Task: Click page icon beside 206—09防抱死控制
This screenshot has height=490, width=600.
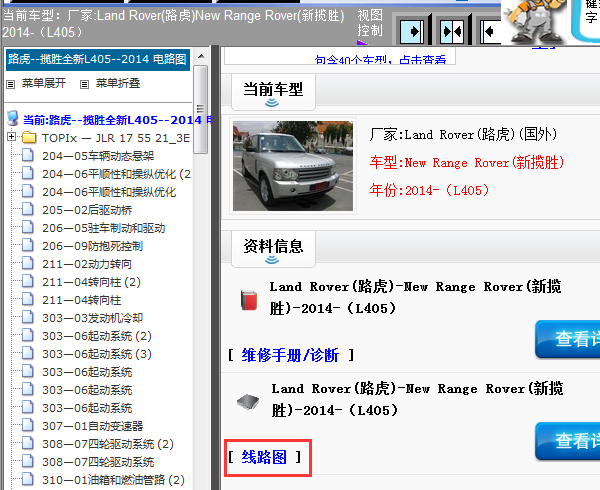Action: [28, 245]
